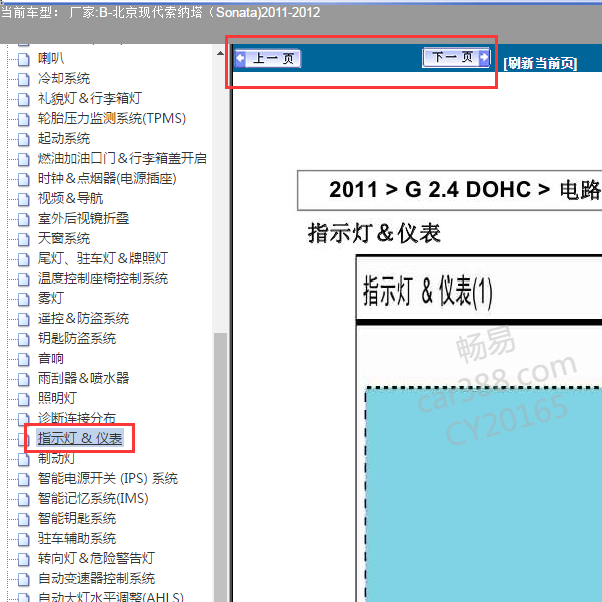
Task: Open 时钟＆点烟器(电源插座) entry
Action: point(107,178)
